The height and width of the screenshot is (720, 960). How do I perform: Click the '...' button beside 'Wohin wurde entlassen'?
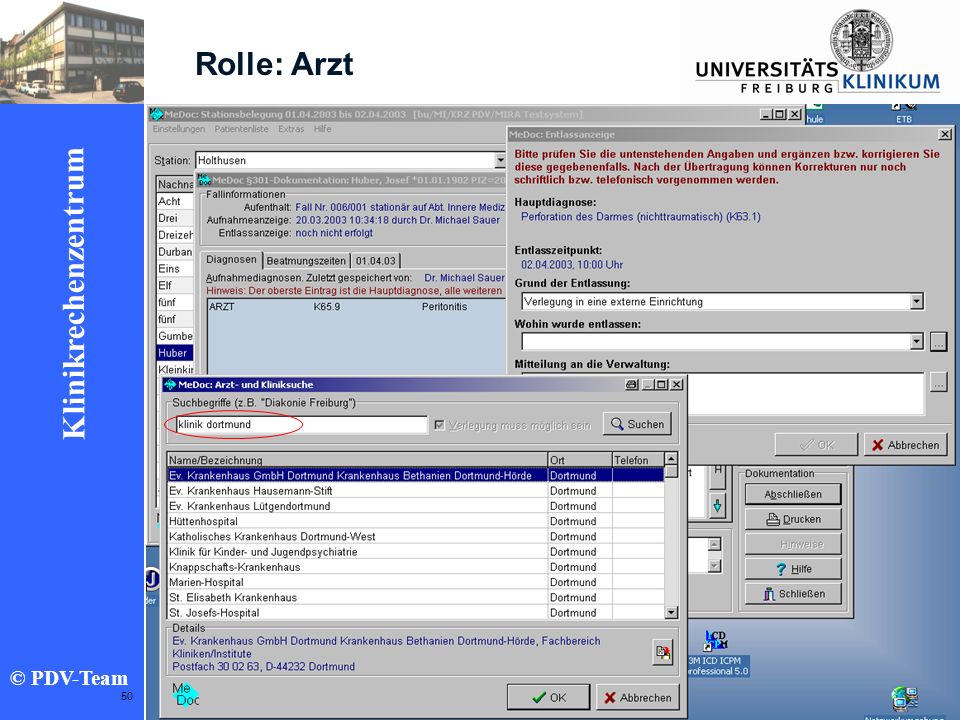point(938,342)
